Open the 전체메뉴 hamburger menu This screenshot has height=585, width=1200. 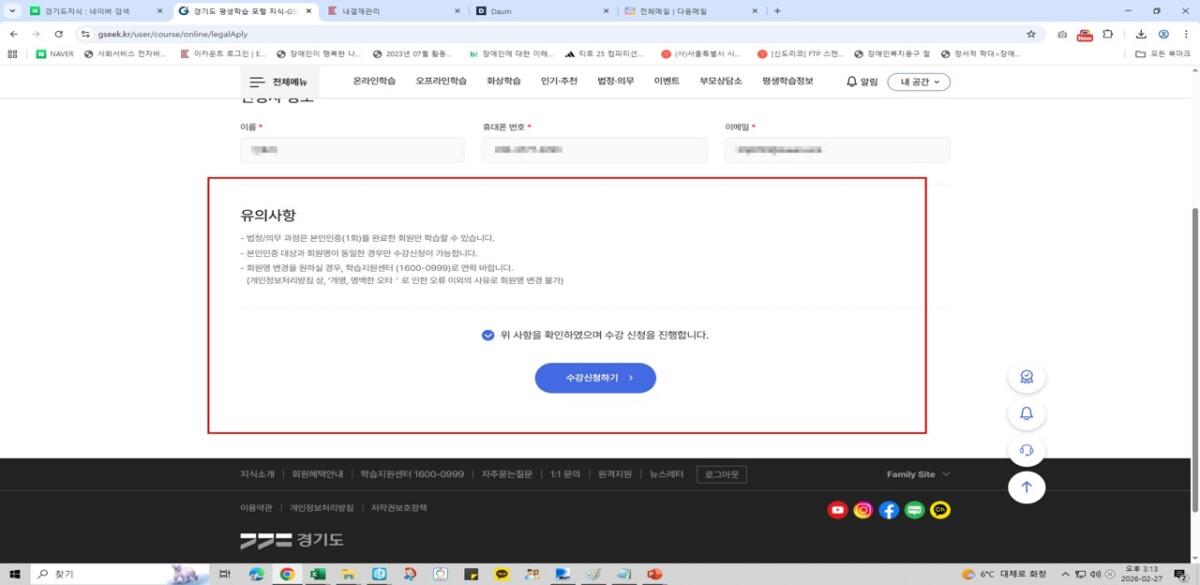point(278,81)
